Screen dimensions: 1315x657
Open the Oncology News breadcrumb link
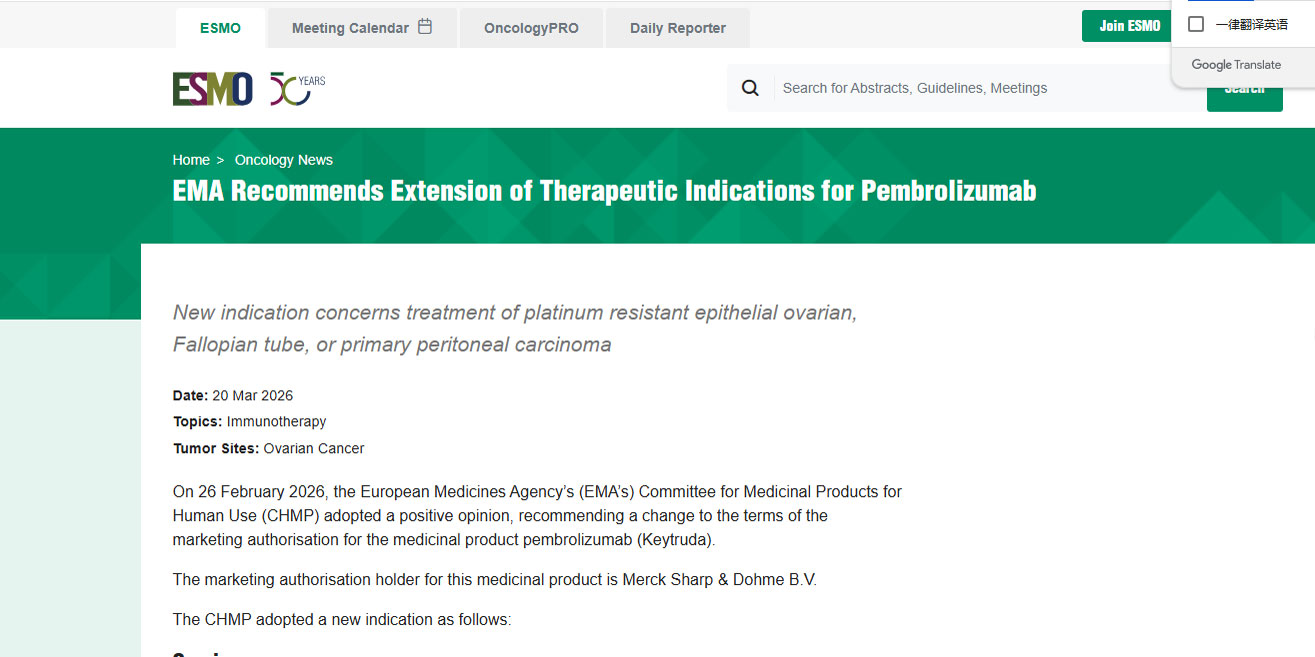[x=284, y=160]
